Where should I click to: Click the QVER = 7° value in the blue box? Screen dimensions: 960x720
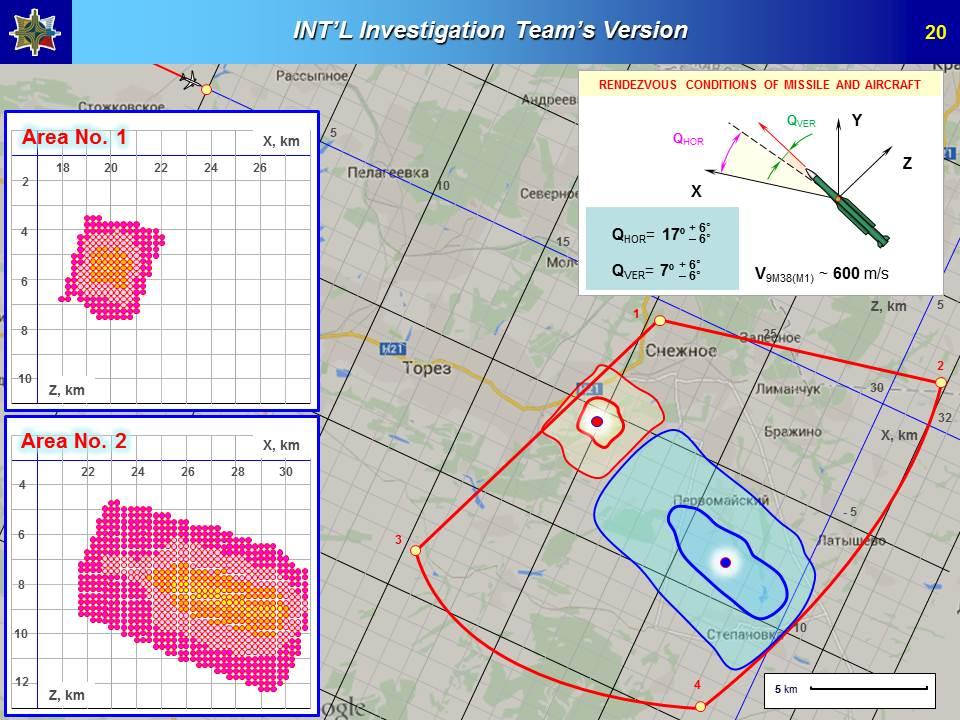pos(656,270)
